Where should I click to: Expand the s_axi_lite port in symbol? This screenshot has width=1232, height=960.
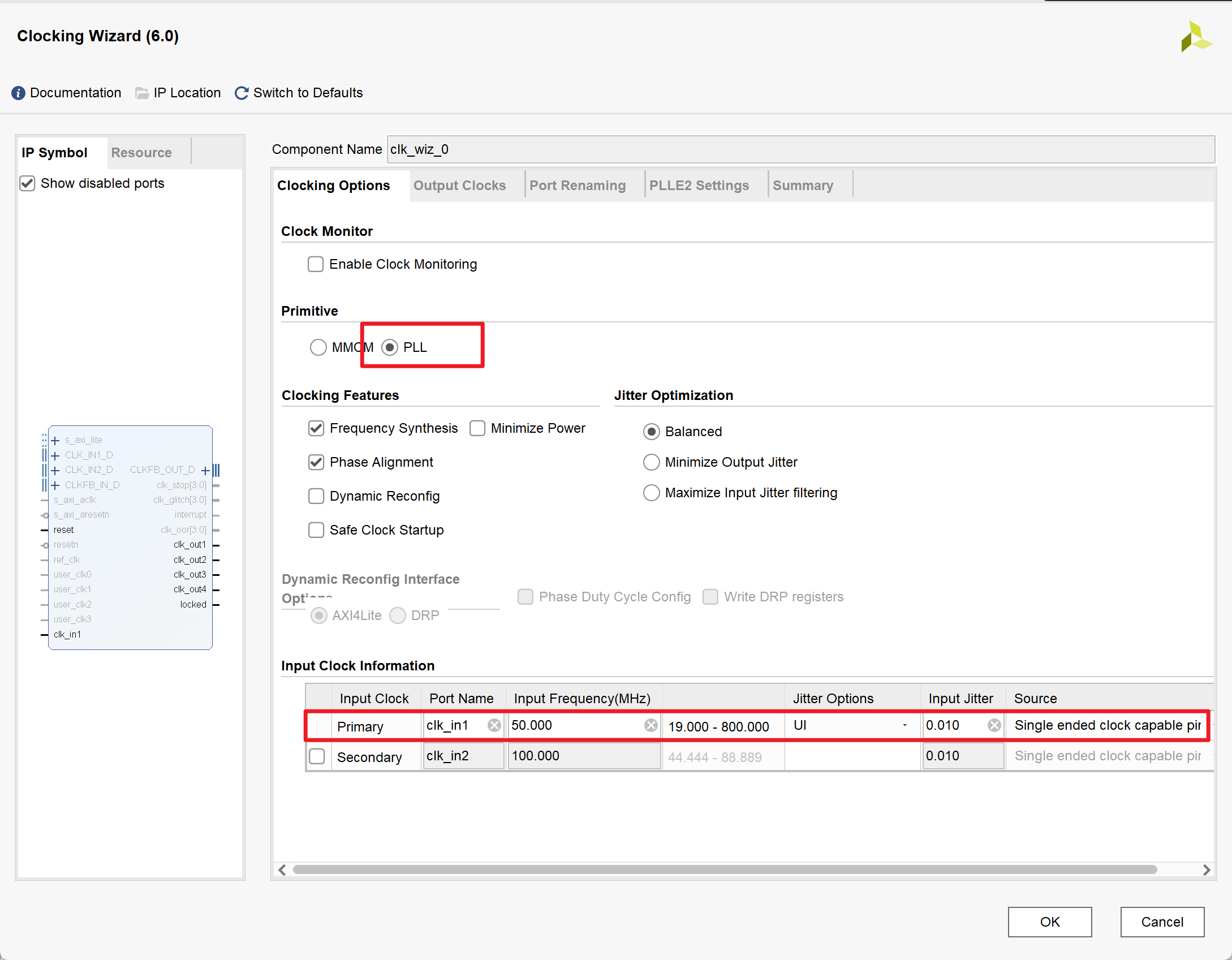[55, 440]
